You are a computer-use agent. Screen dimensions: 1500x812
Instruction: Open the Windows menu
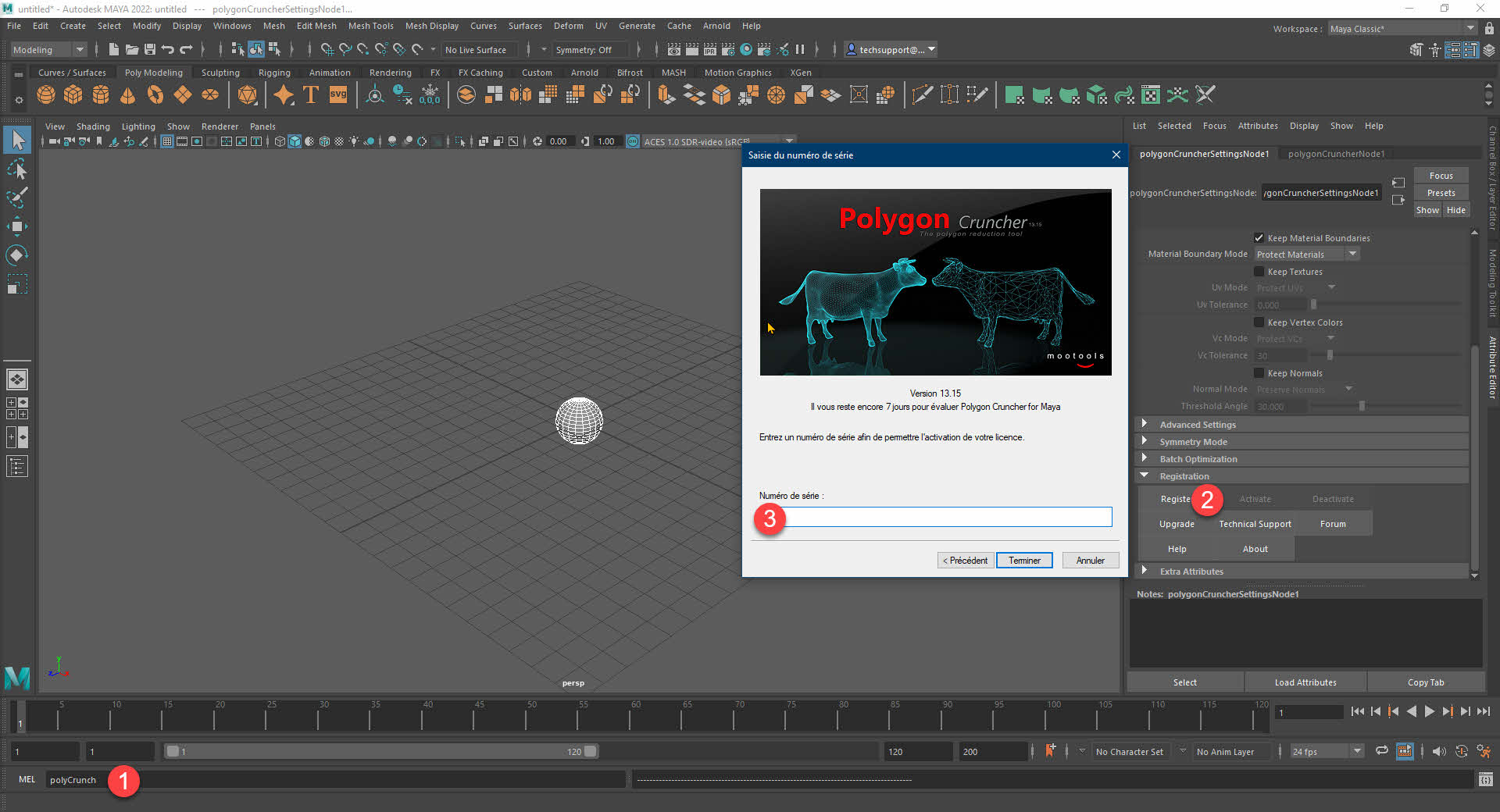pyautogui.click(x=232, y=26)
